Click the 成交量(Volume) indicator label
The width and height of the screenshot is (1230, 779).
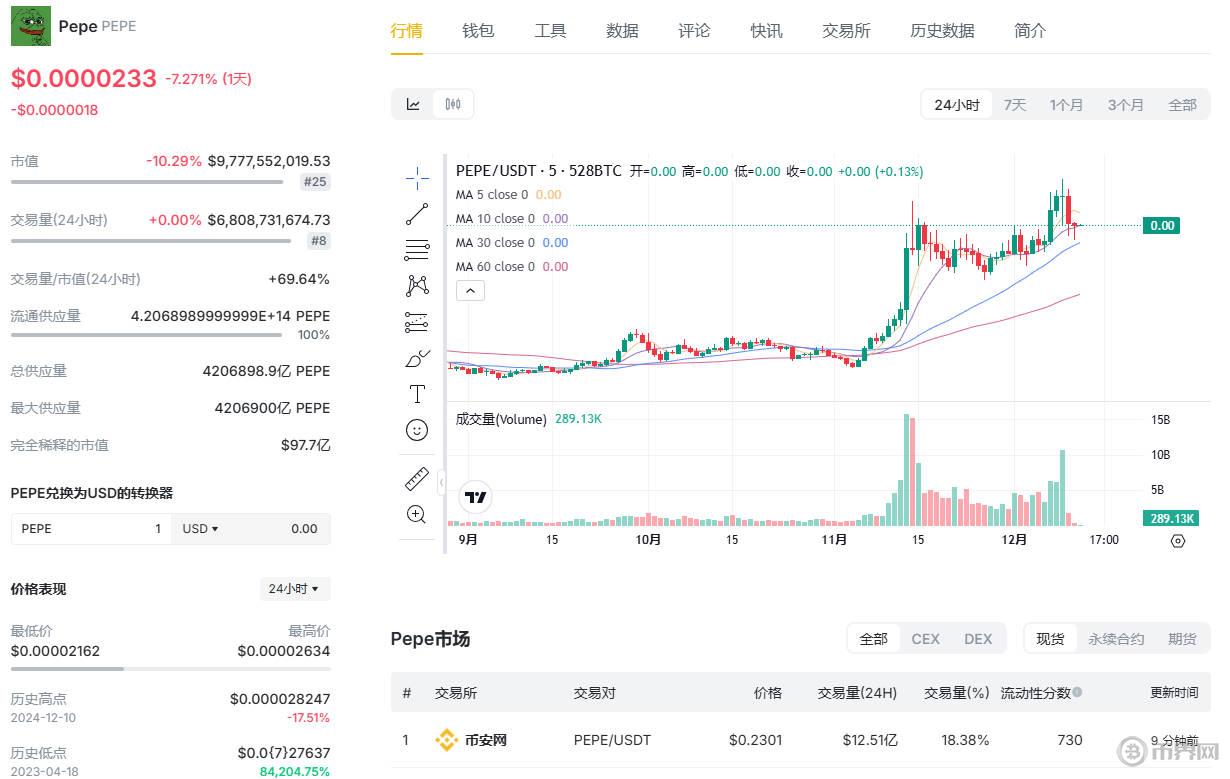coord(501,420)
